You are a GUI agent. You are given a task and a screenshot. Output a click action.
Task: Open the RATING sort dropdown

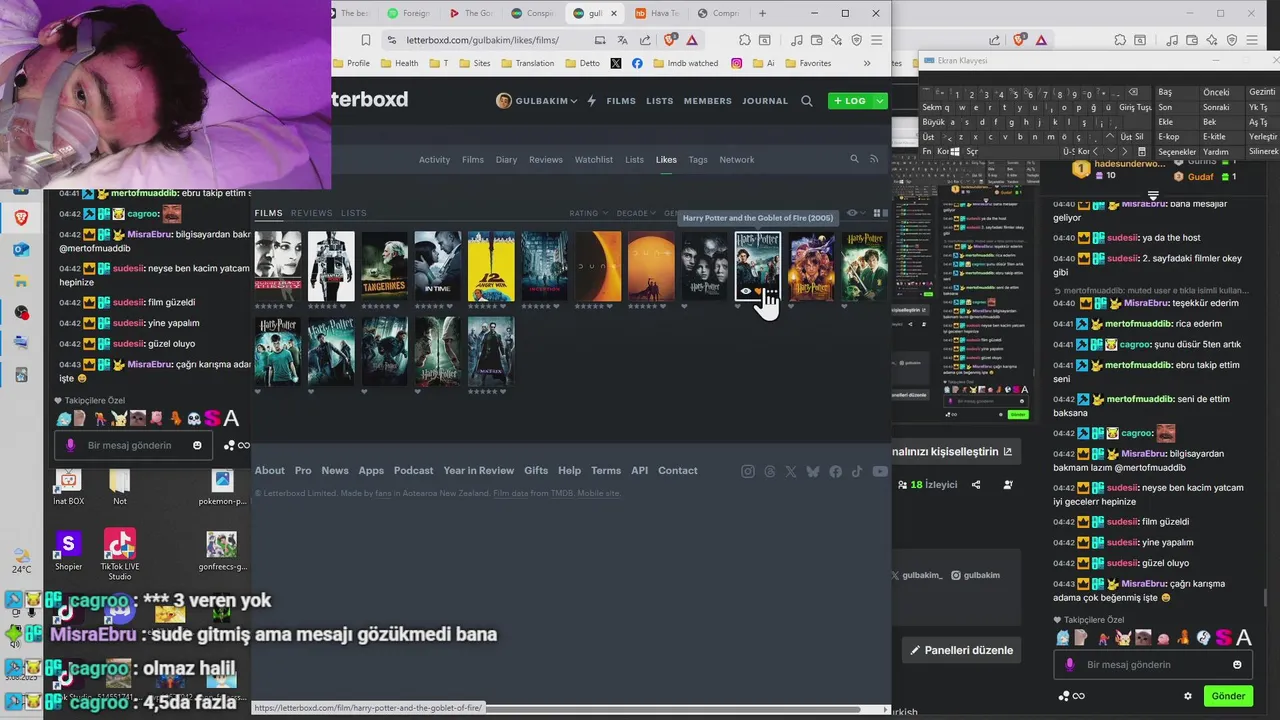(x=588, y=213)
